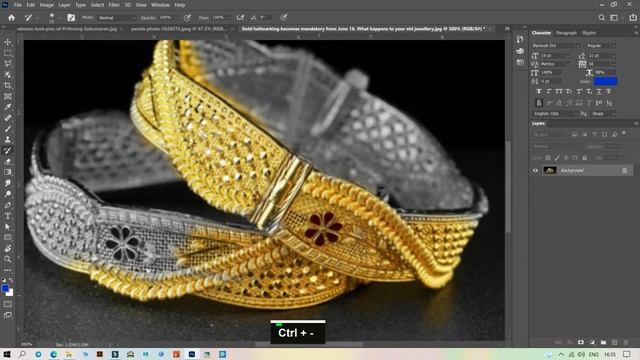The image size is (640, 360).
Task: Toggle Strikethrough in Character panel
Action: [609, 91]
